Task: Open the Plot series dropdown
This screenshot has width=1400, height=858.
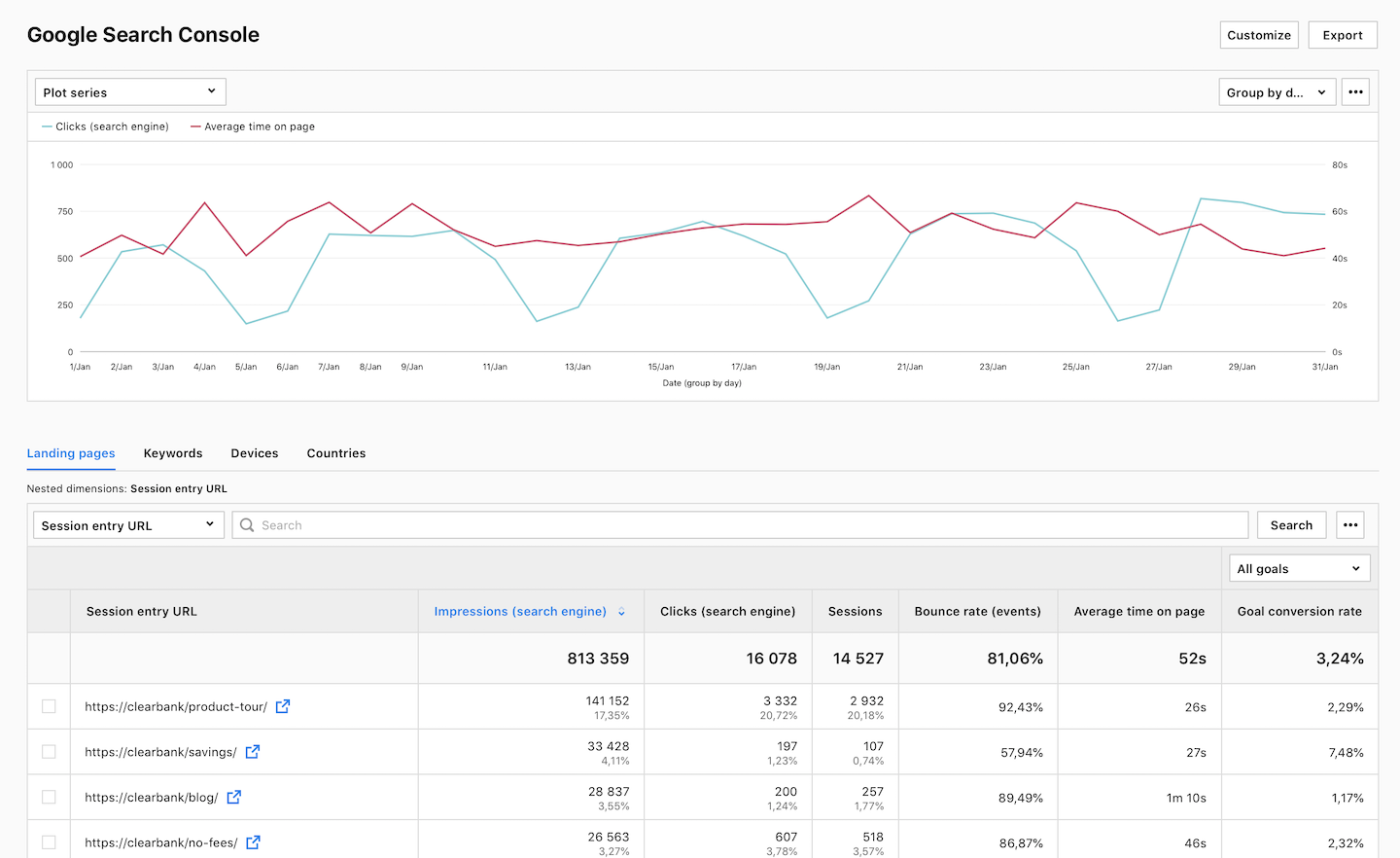Action: point(130,92)
